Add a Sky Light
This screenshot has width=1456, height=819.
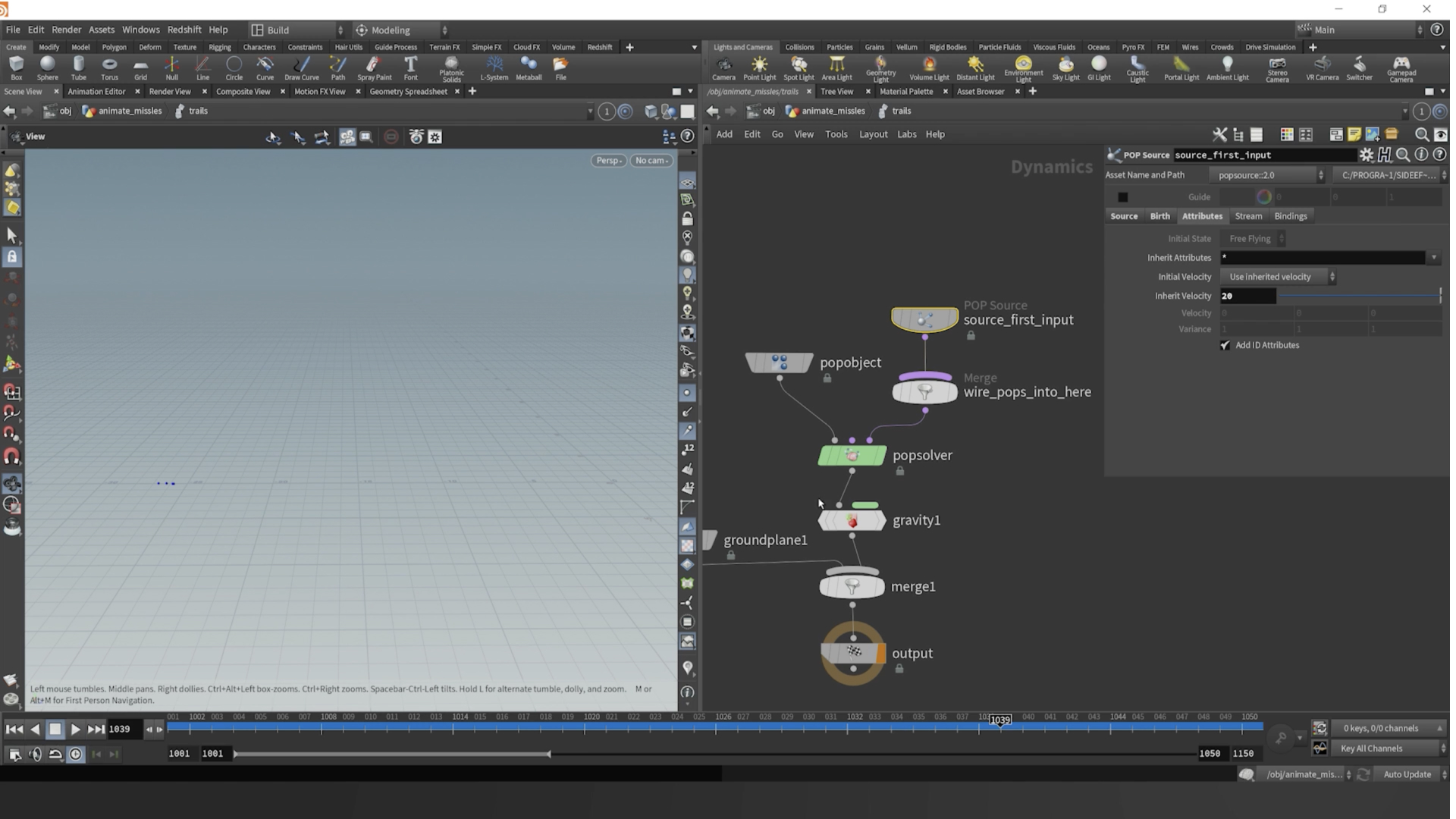[1065, 67]
